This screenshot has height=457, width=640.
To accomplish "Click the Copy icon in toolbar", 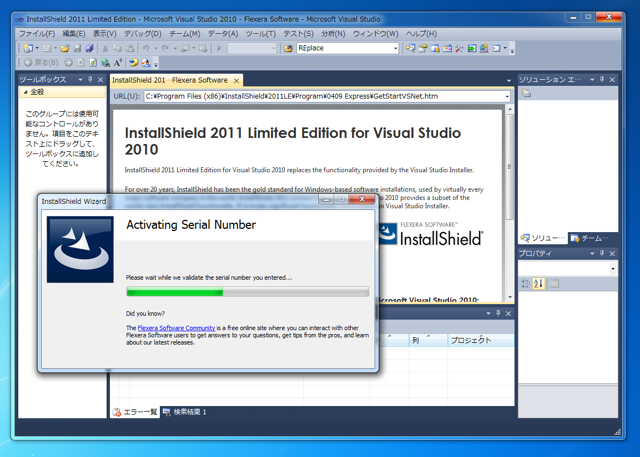I will (118, 49).
